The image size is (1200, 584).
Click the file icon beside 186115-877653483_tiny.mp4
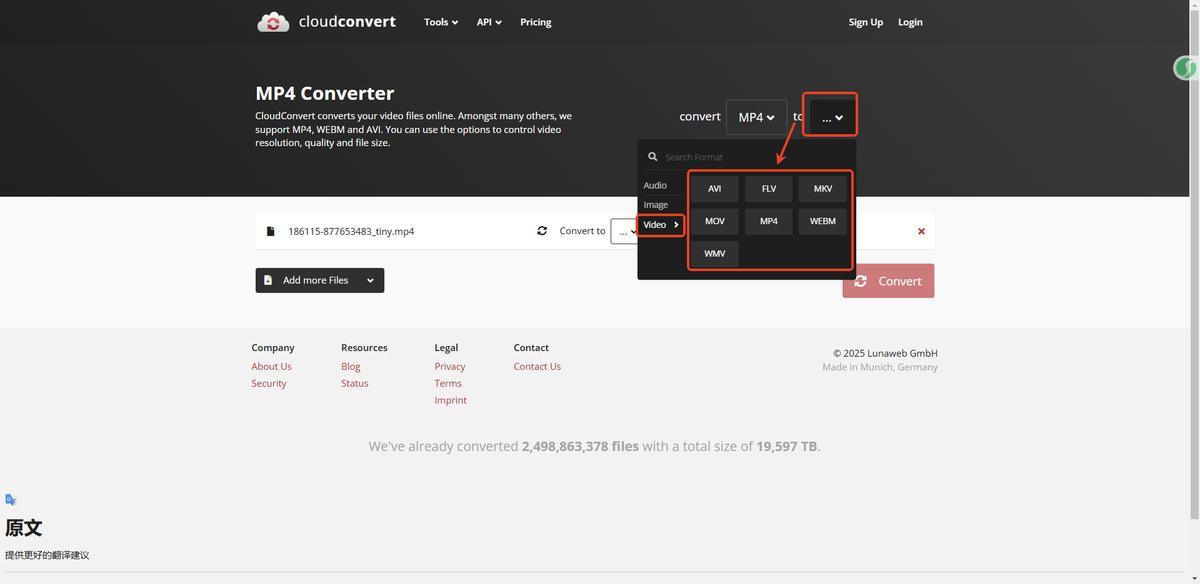270,231
